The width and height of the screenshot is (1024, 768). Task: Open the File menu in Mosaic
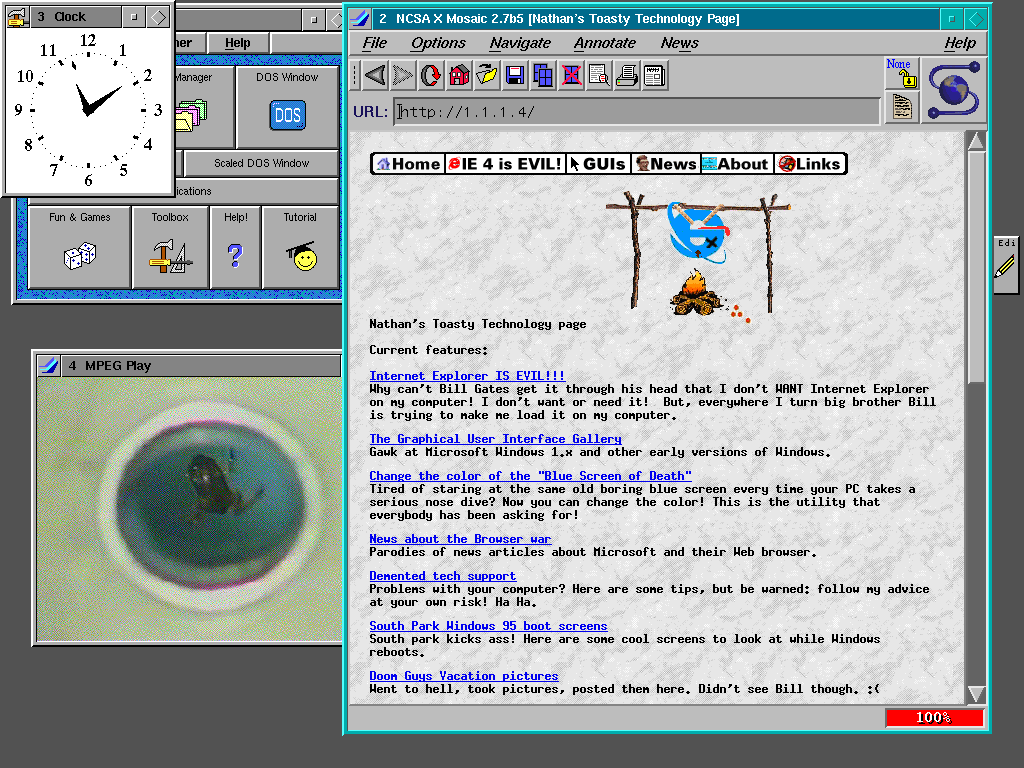point(375,43)
